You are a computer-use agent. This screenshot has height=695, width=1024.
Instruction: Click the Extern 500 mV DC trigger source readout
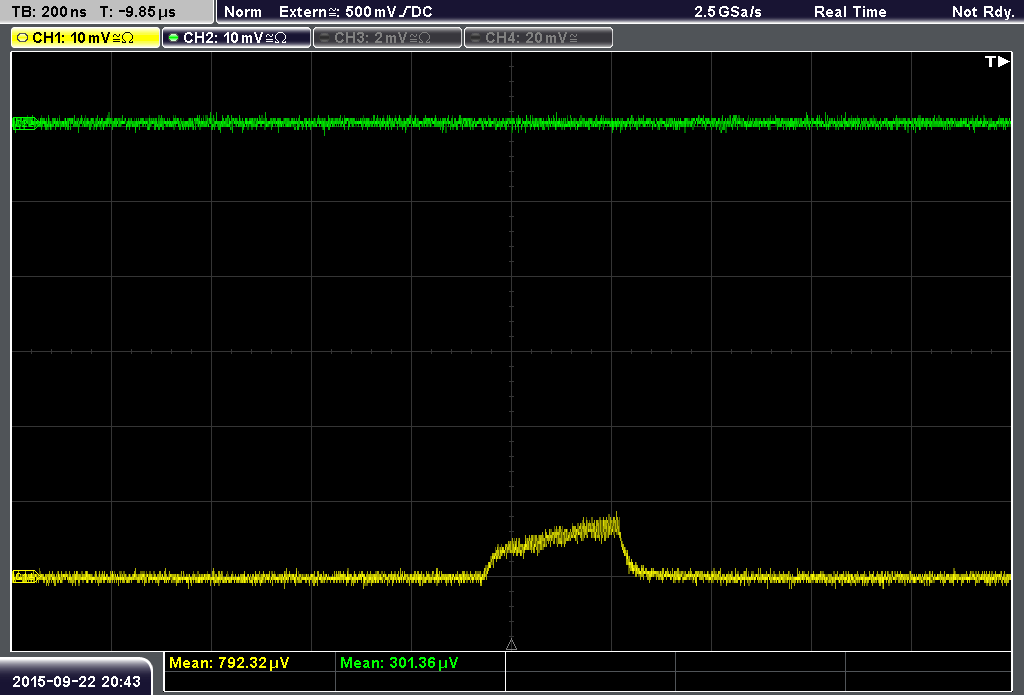click(355, 12)
